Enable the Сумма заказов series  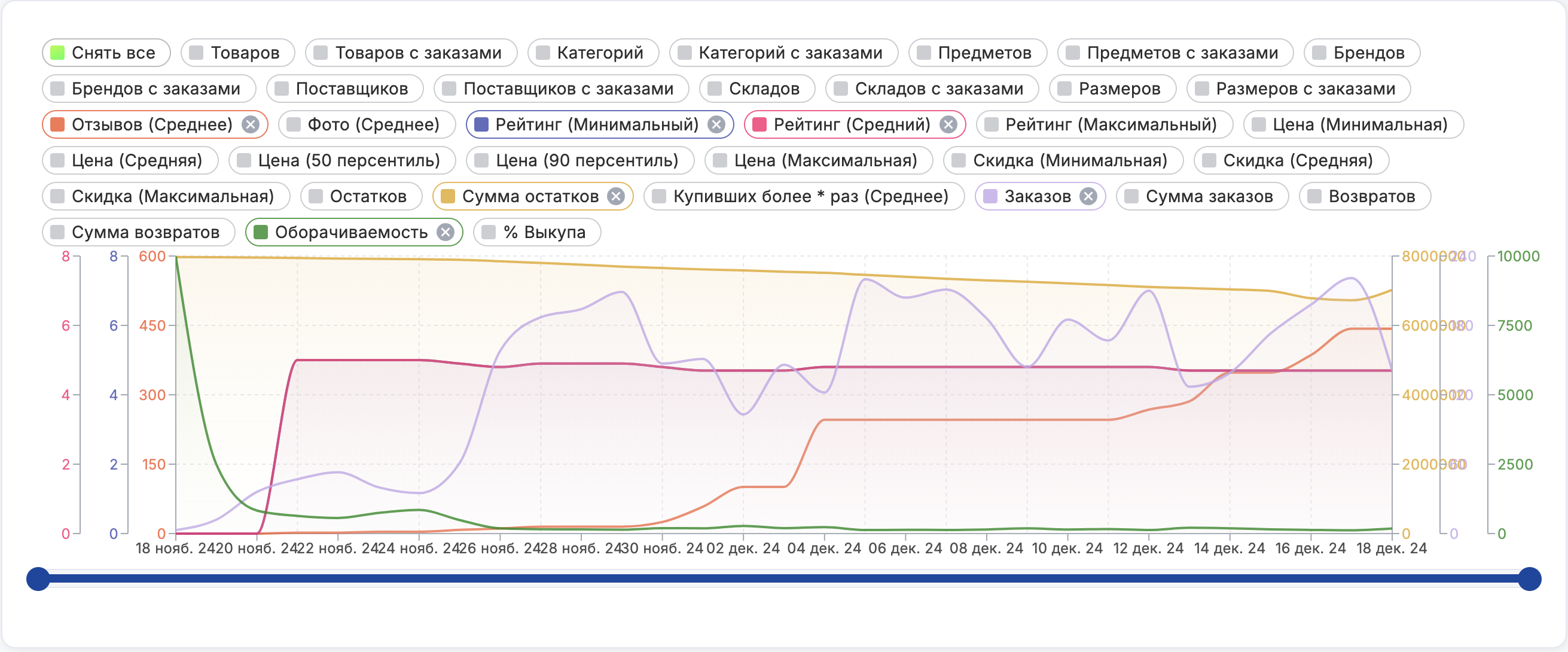tap(1201, 197)
